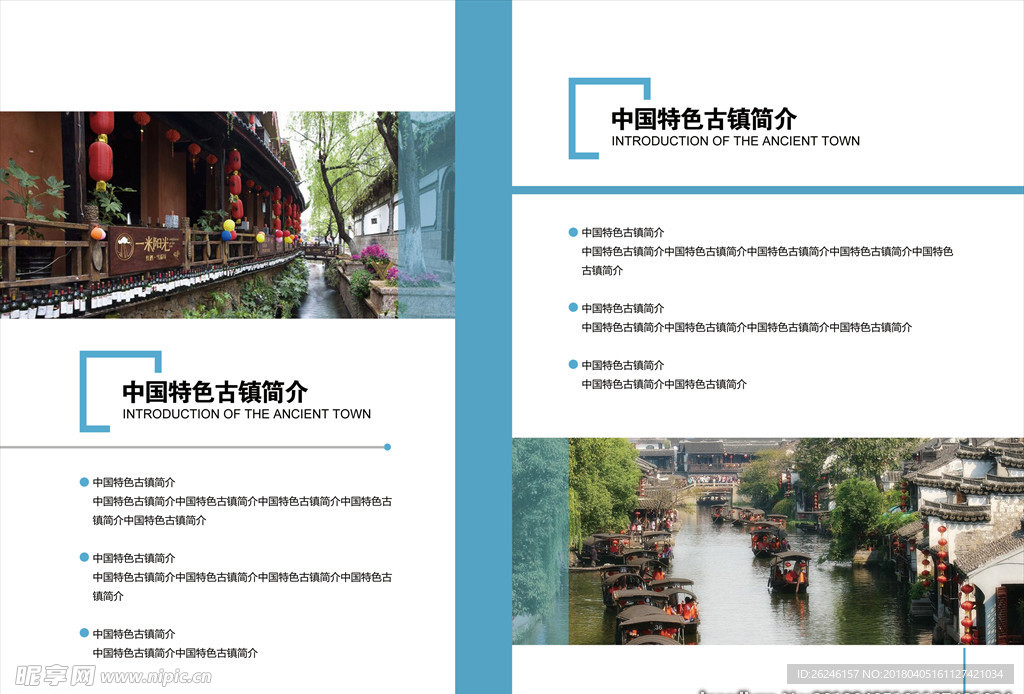Click the left page heading 中国特色古镇简介

tap(215, 391)
